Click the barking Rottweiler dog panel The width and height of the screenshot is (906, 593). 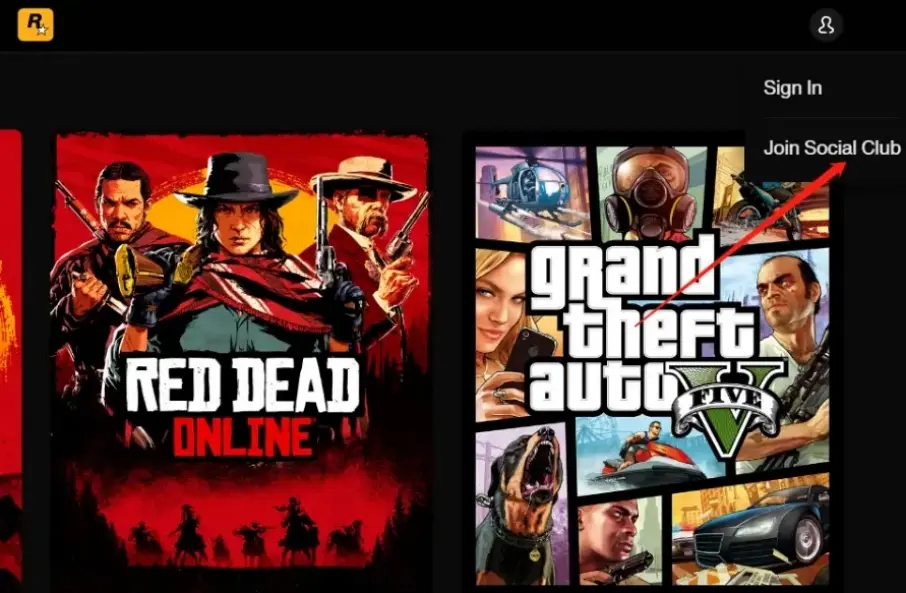click(x=522, y=503)
